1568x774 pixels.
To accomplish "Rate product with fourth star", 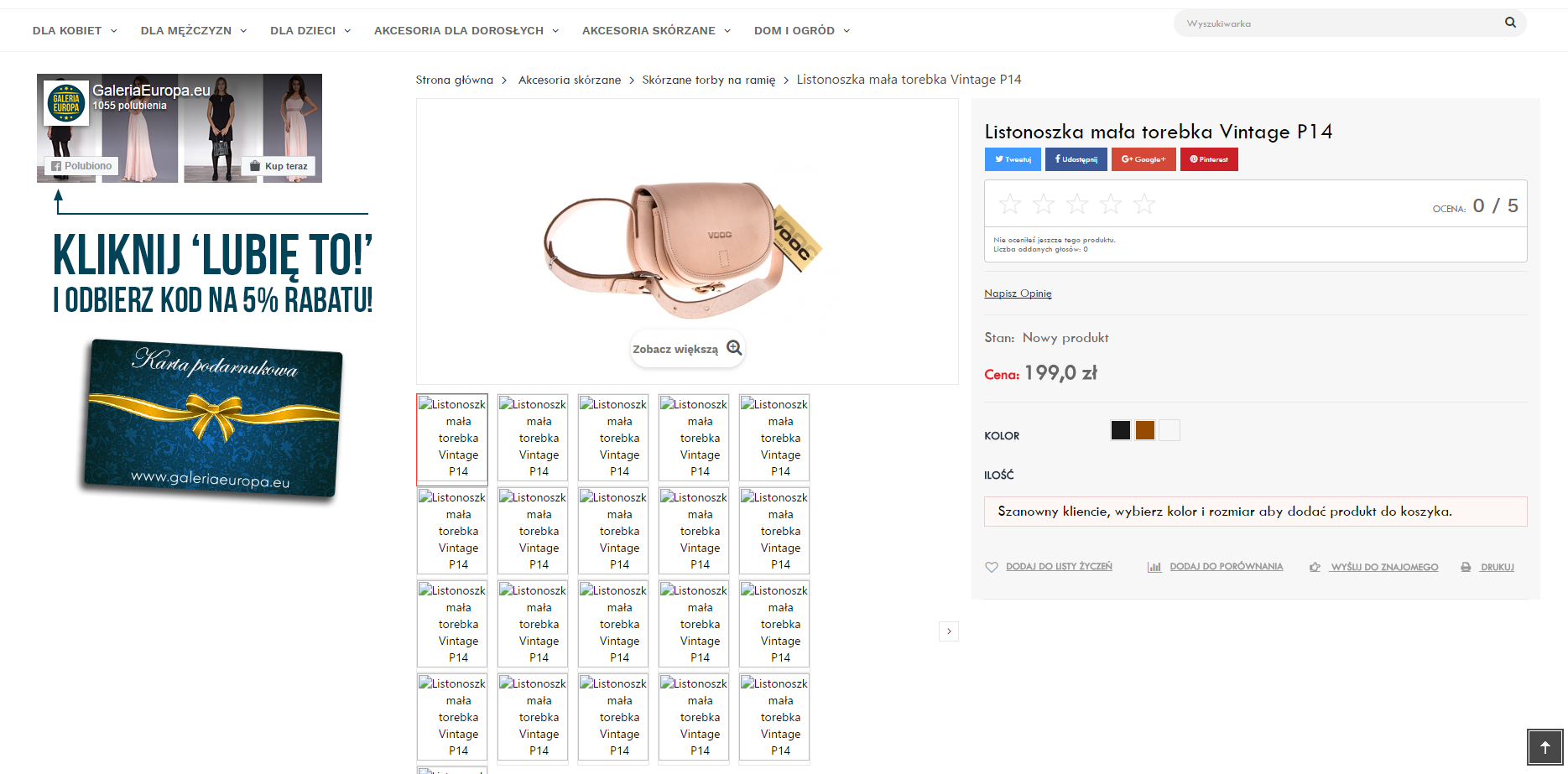I will pyautogui.click(x=1111, y=204).
